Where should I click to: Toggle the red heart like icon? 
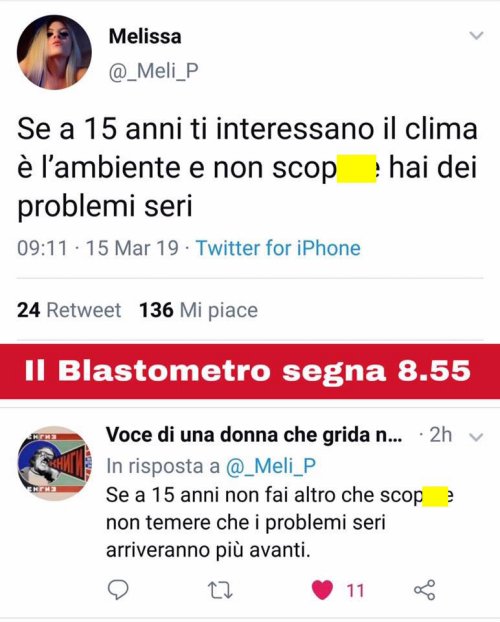(322, 590)
